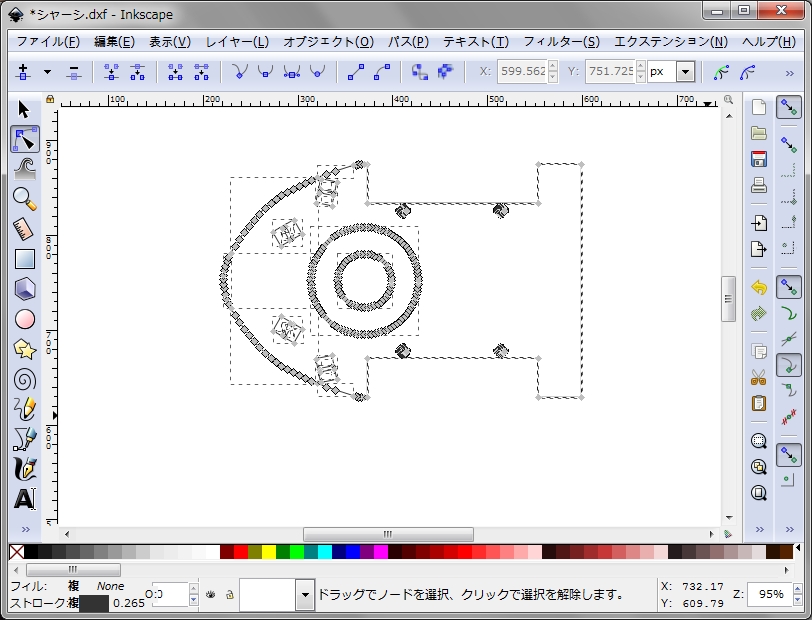Toggle snap other points button

(x=789, y=454)
